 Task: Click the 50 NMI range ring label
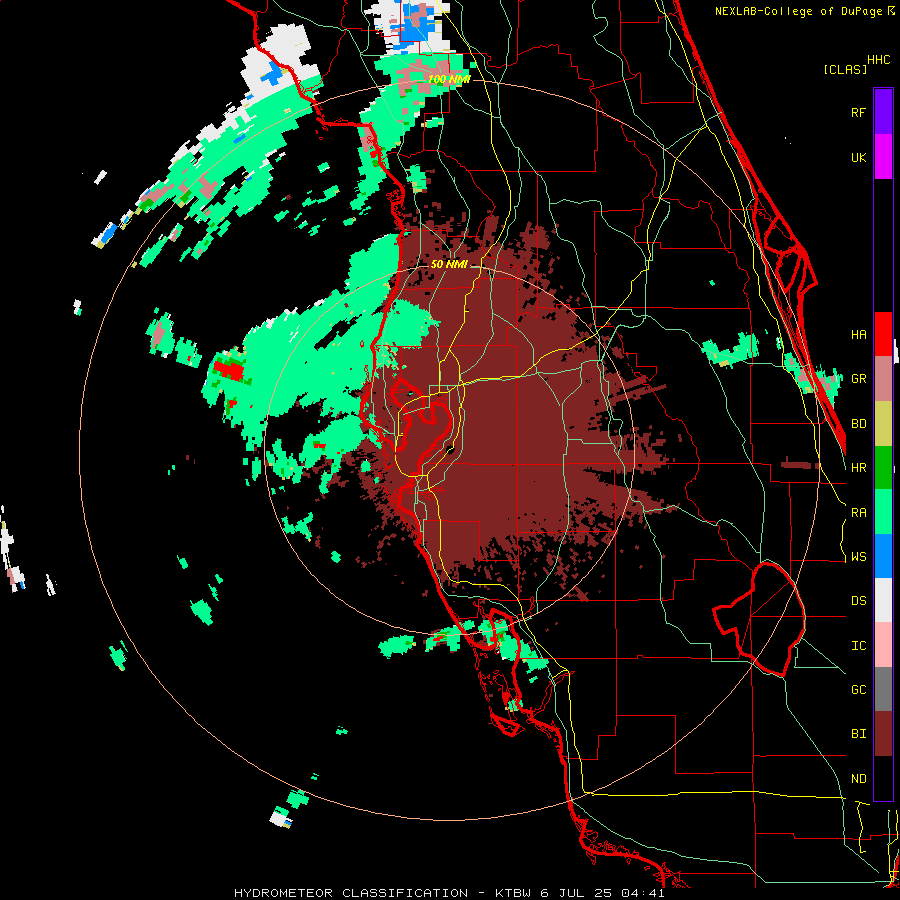pyautogui.click(x=449, y=264)
